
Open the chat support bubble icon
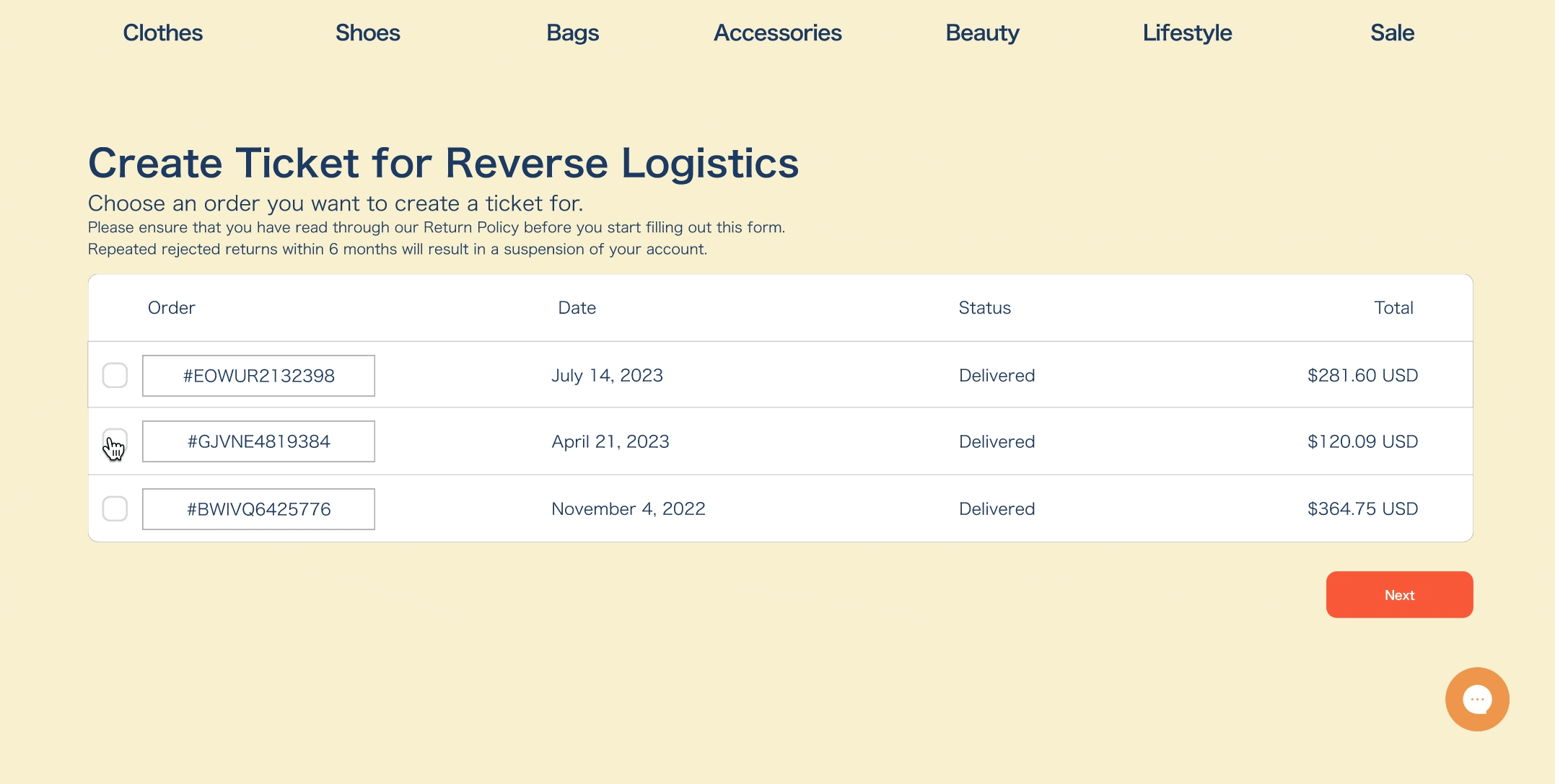pos(1476,699)
